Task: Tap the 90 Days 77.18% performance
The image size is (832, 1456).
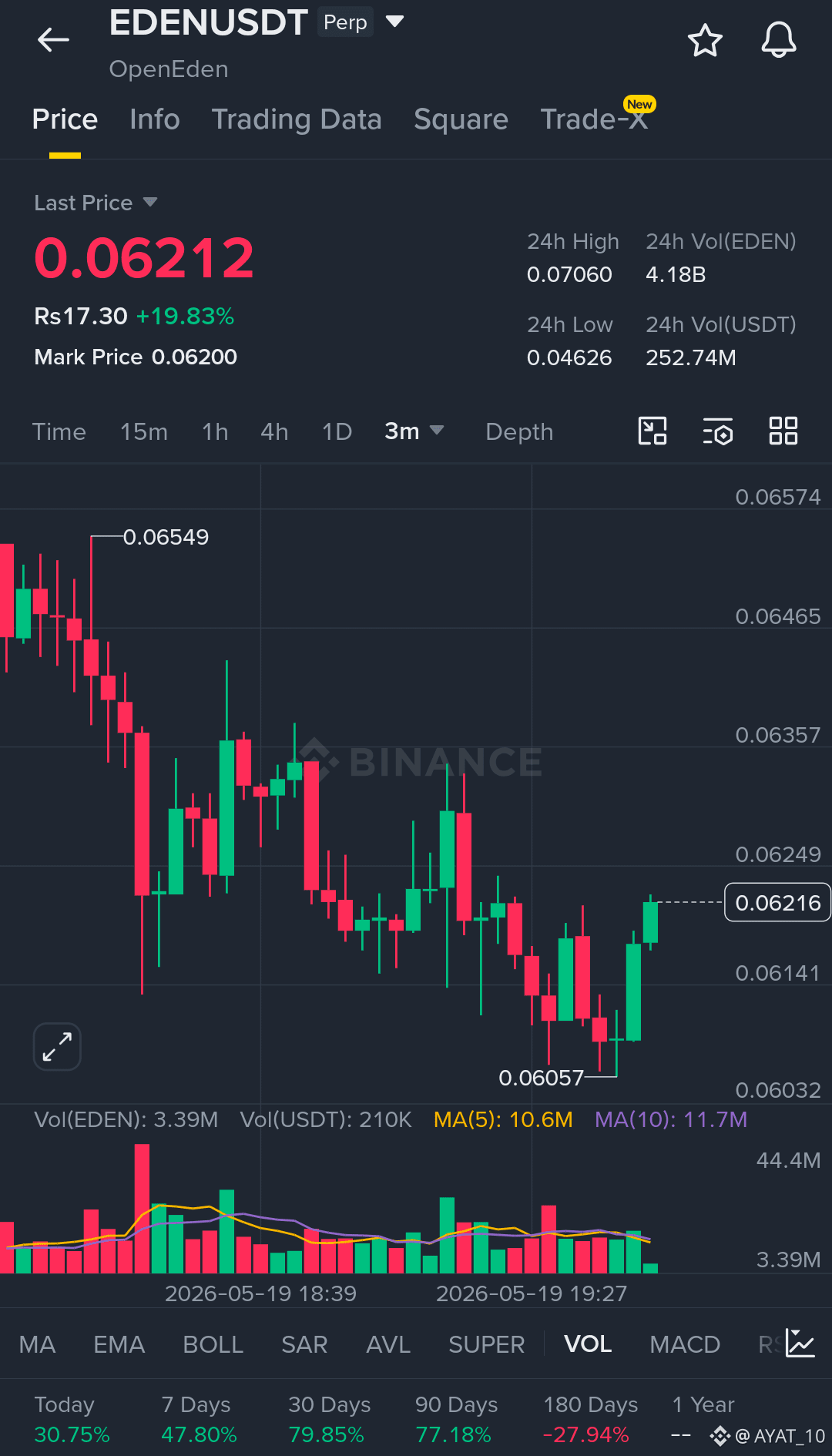Action: click(x=456, y=1420)
